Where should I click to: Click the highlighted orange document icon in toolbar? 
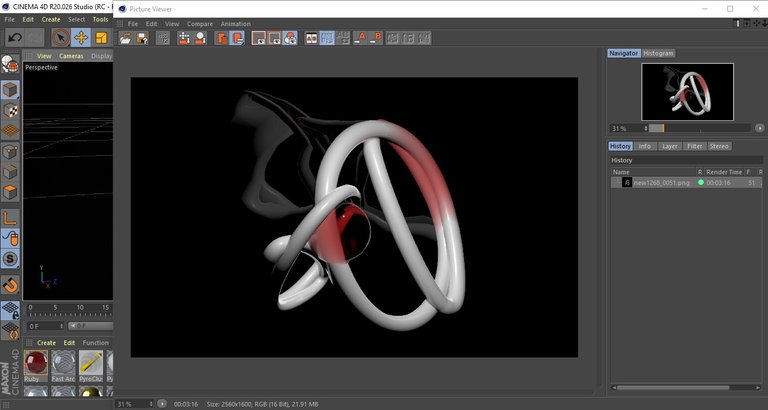pyautogui.click(x=238, y=38)
